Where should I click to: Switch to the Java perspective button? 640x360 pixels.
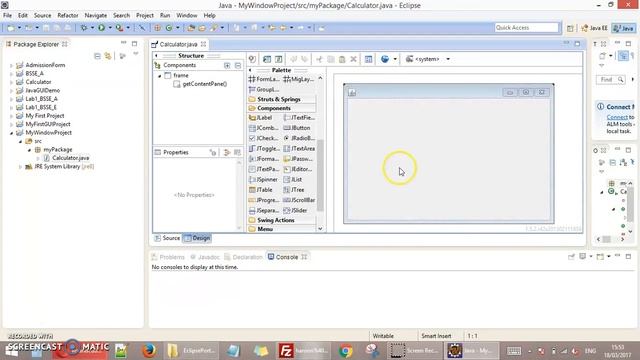pyautogui.click(x=624, y=28)
